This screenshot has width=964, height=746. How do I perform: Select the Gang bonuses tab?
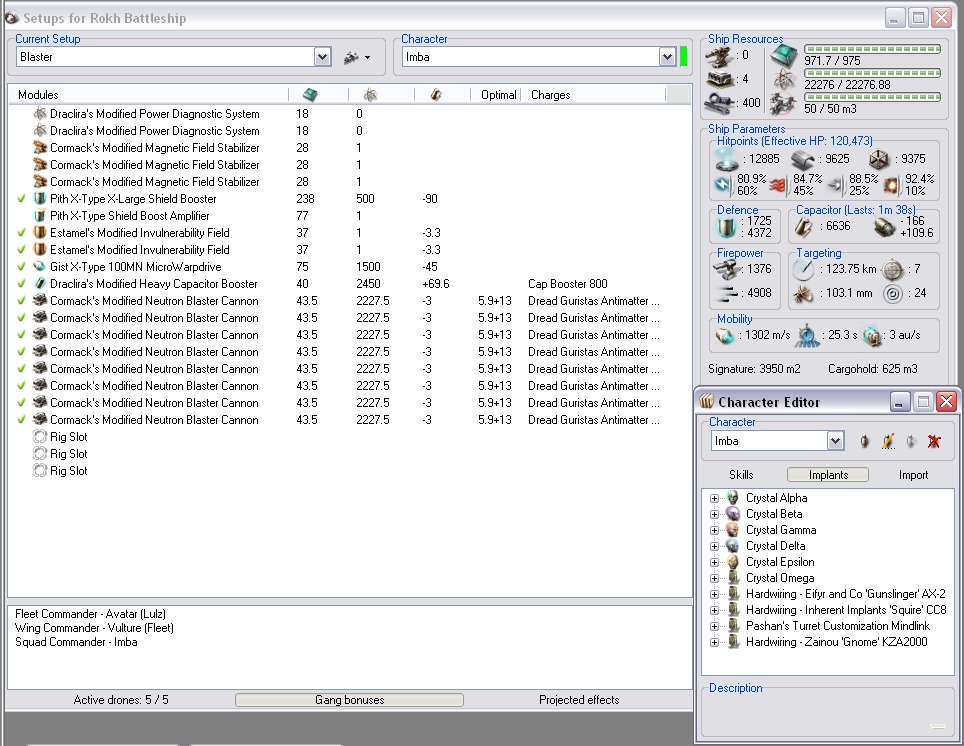[x=349, y=700]
